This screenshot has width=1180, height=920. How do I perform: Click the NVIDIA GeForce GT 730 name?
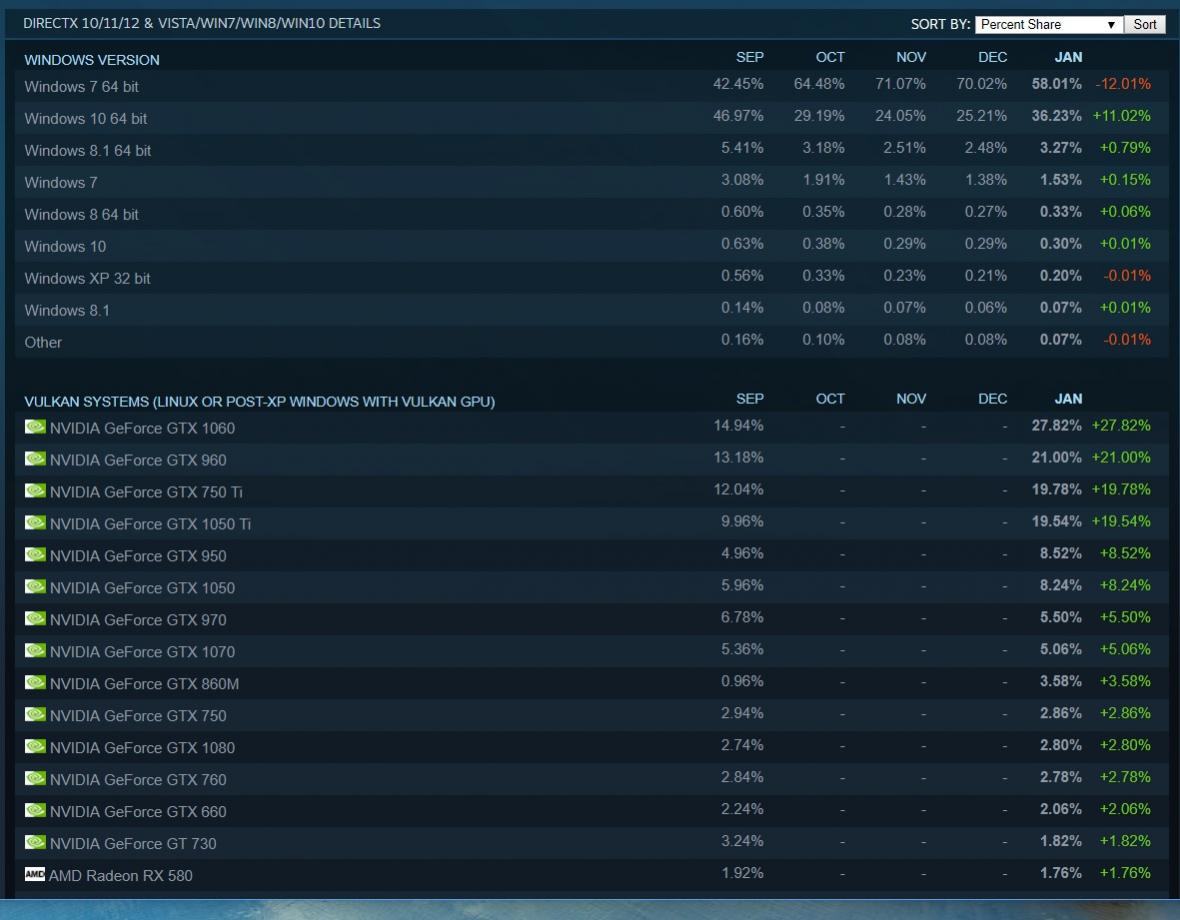pos(133,843)
